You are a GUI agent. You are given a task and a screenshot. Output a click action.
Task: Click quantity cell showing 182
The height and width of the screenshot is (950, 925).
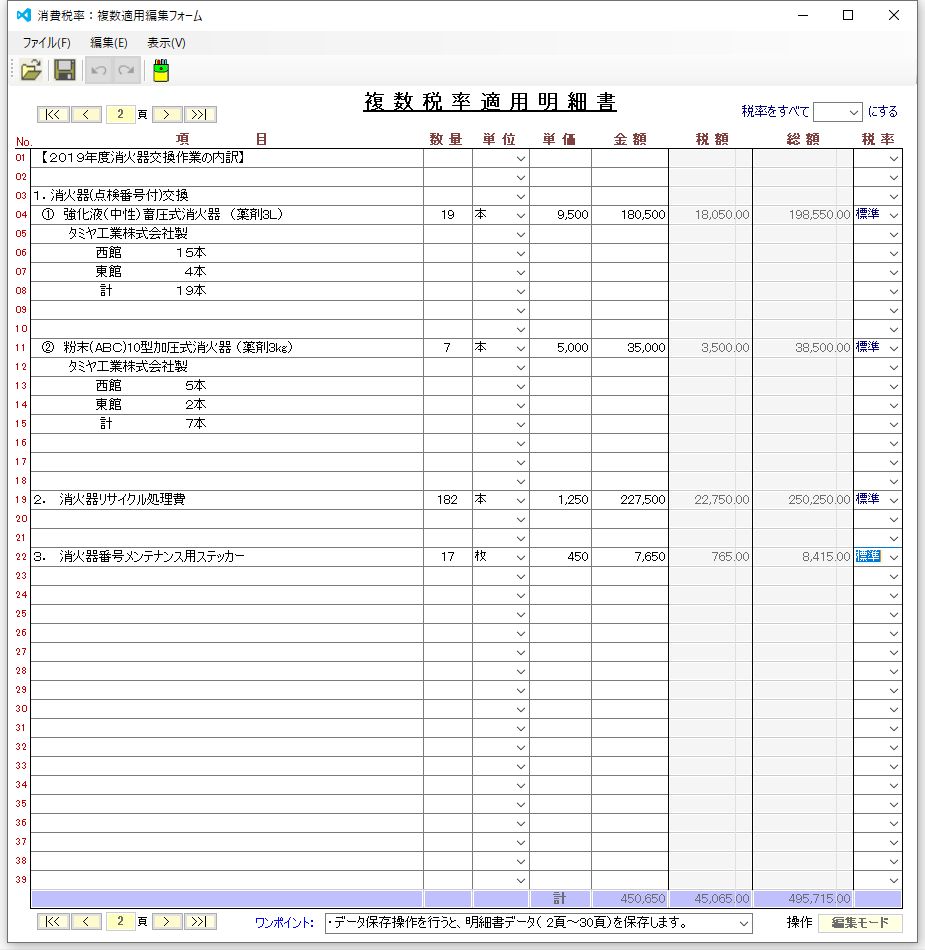(448, 500)
